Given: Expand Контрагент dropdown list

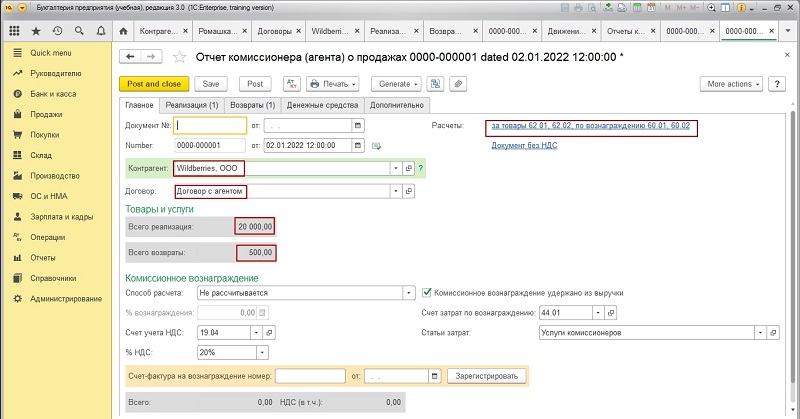Looking at the screenshot, I should click(x=395, y=168).
